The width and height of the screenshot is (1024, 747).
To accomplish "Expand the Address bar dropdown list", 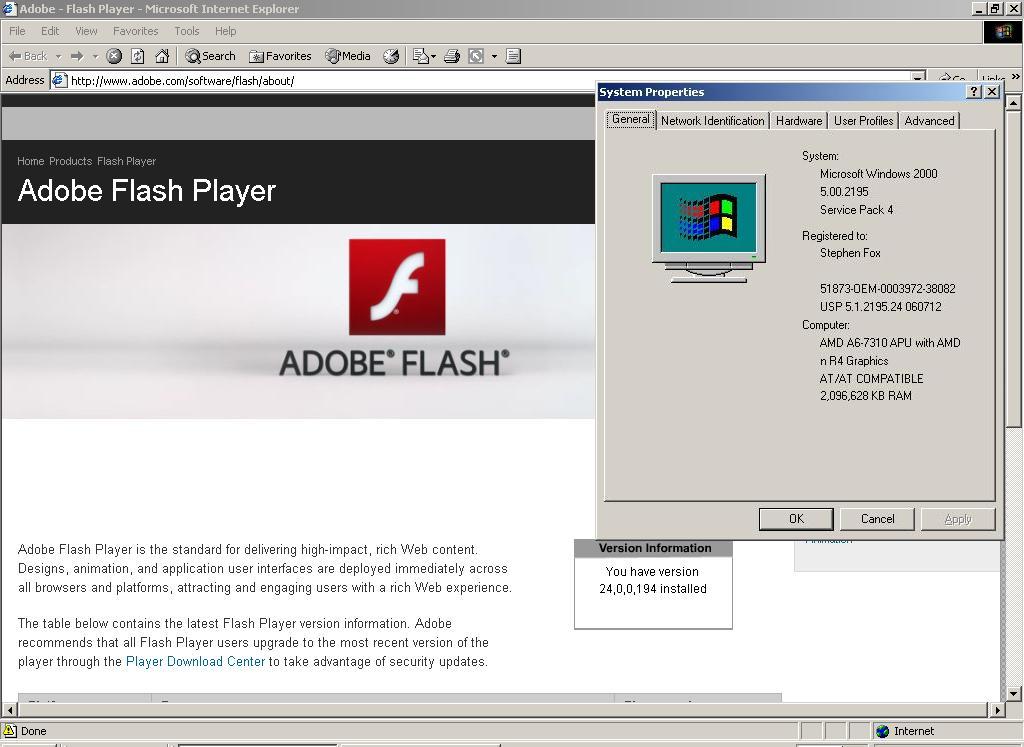I will tap(918, 78).
